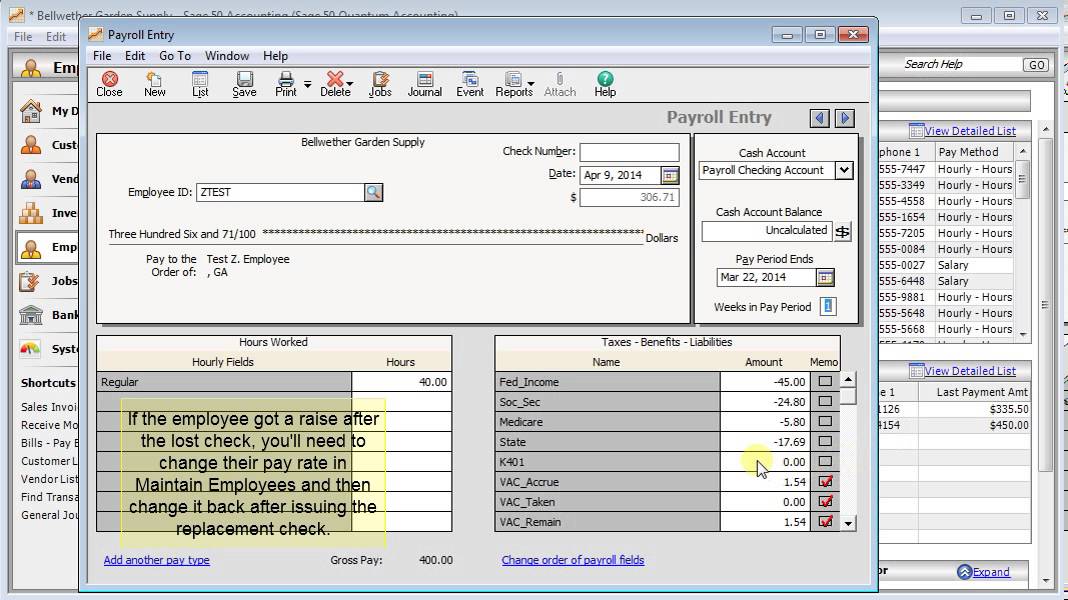Uncheck the VAC_Taken memo checkbox

825,501
